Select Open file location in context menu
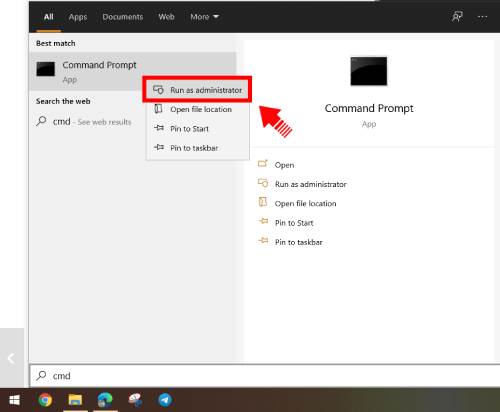 pos(197,109)
